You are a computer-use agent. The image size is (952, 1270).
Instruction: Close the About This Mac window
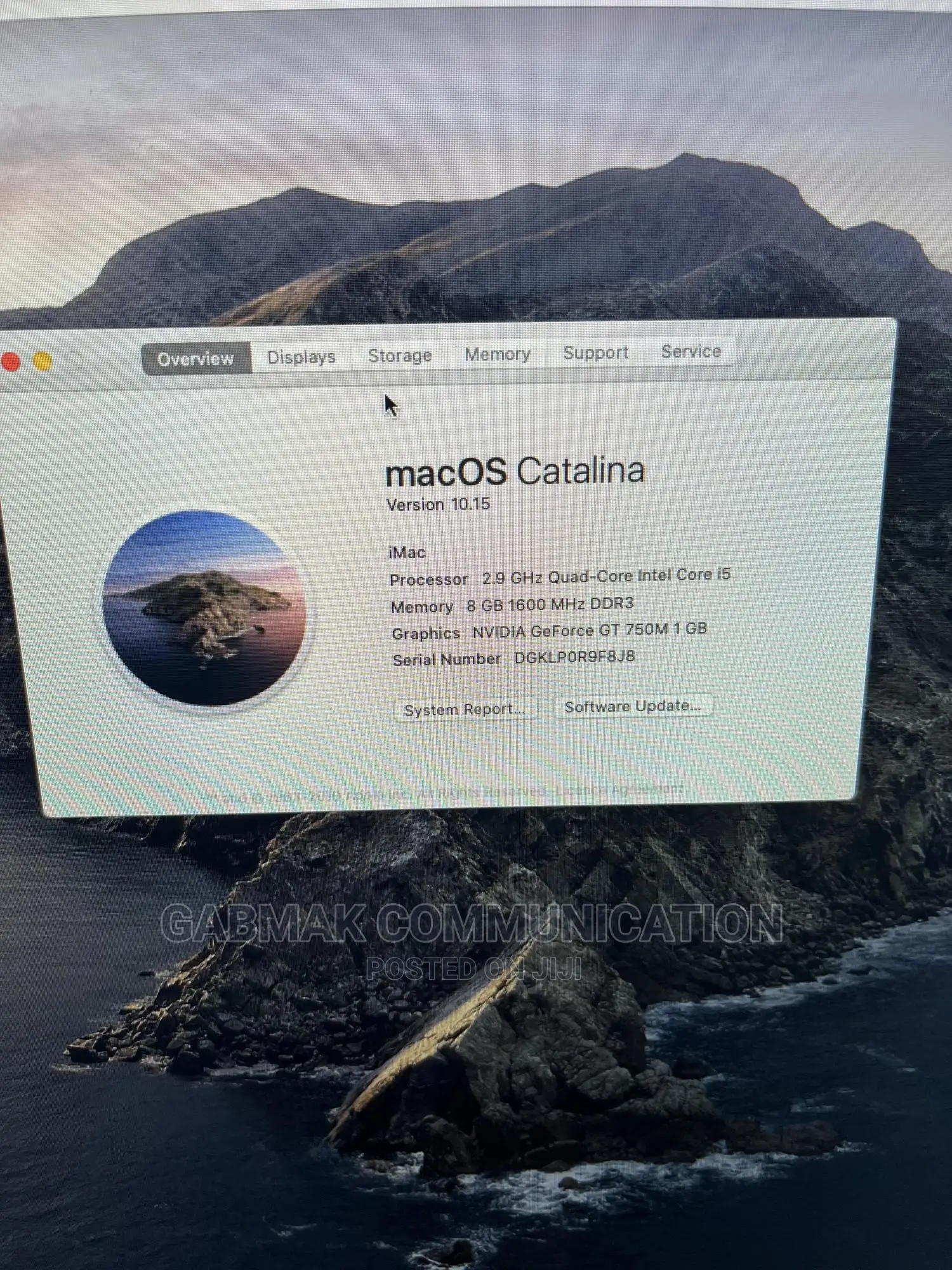[x=11, y=362]
